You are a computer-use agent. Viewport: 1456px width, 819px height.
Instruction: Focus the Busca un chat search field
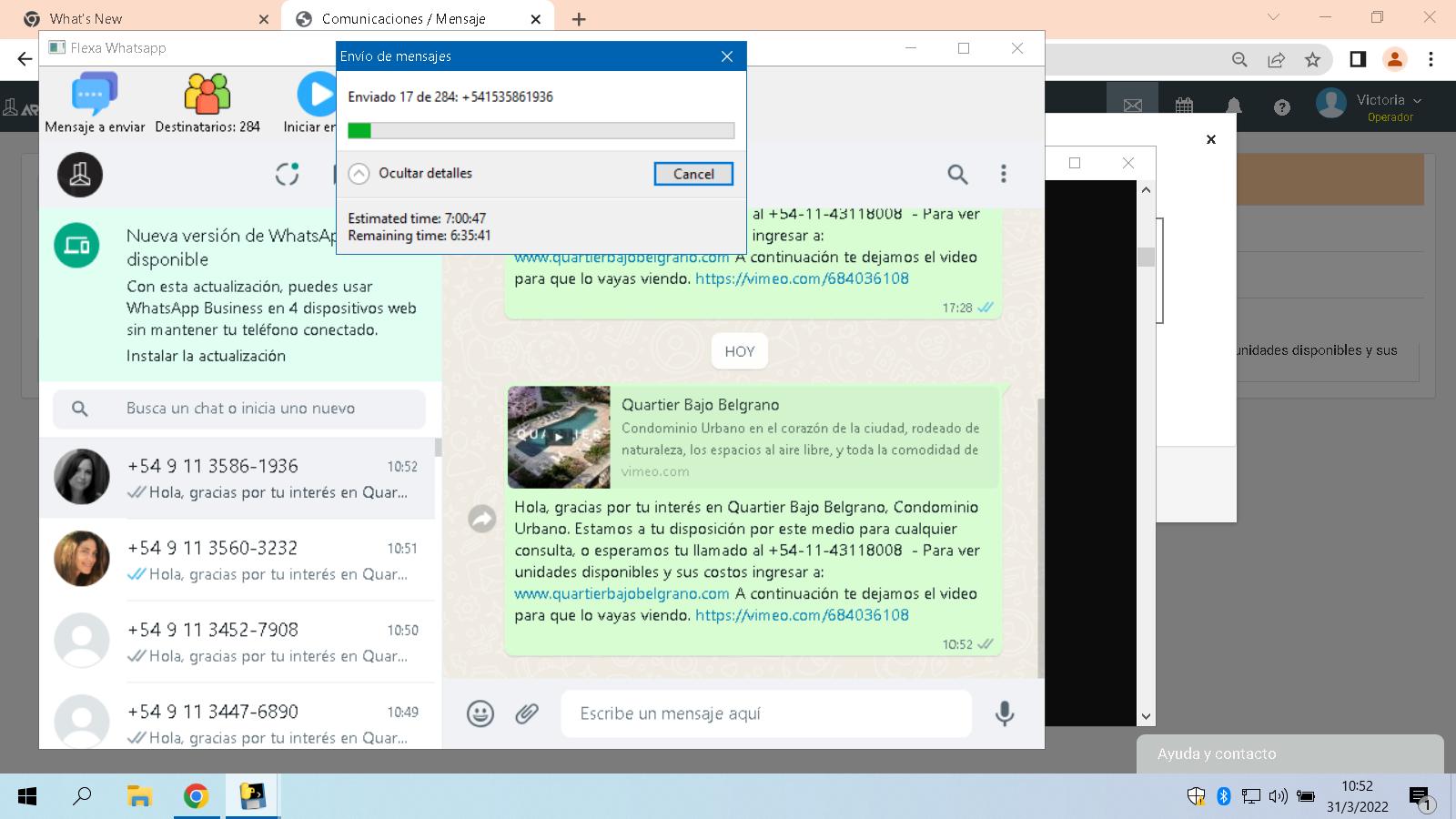coord(239,409)
